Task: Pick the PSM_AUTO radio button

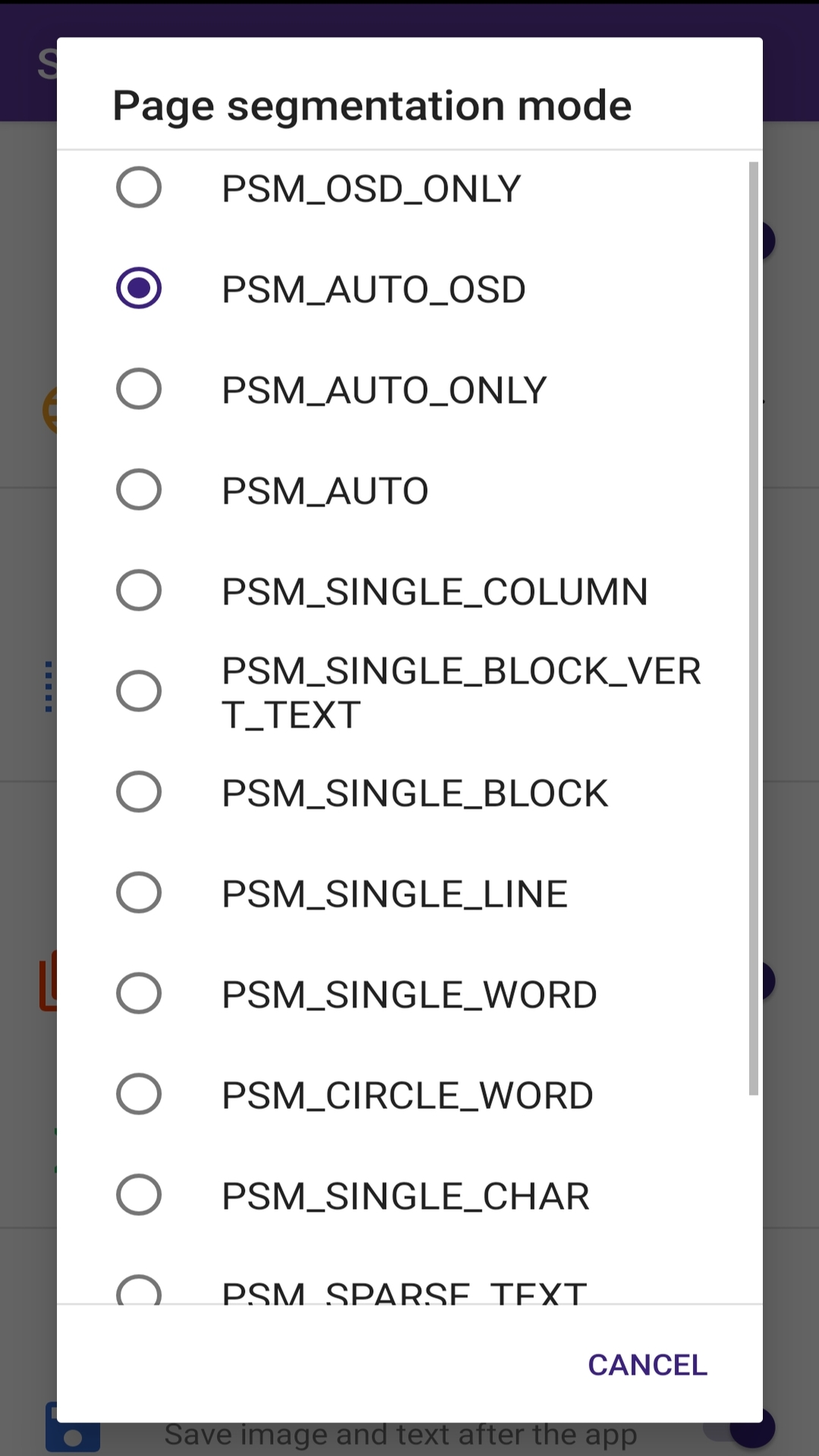Action: (x=139, y=490)
